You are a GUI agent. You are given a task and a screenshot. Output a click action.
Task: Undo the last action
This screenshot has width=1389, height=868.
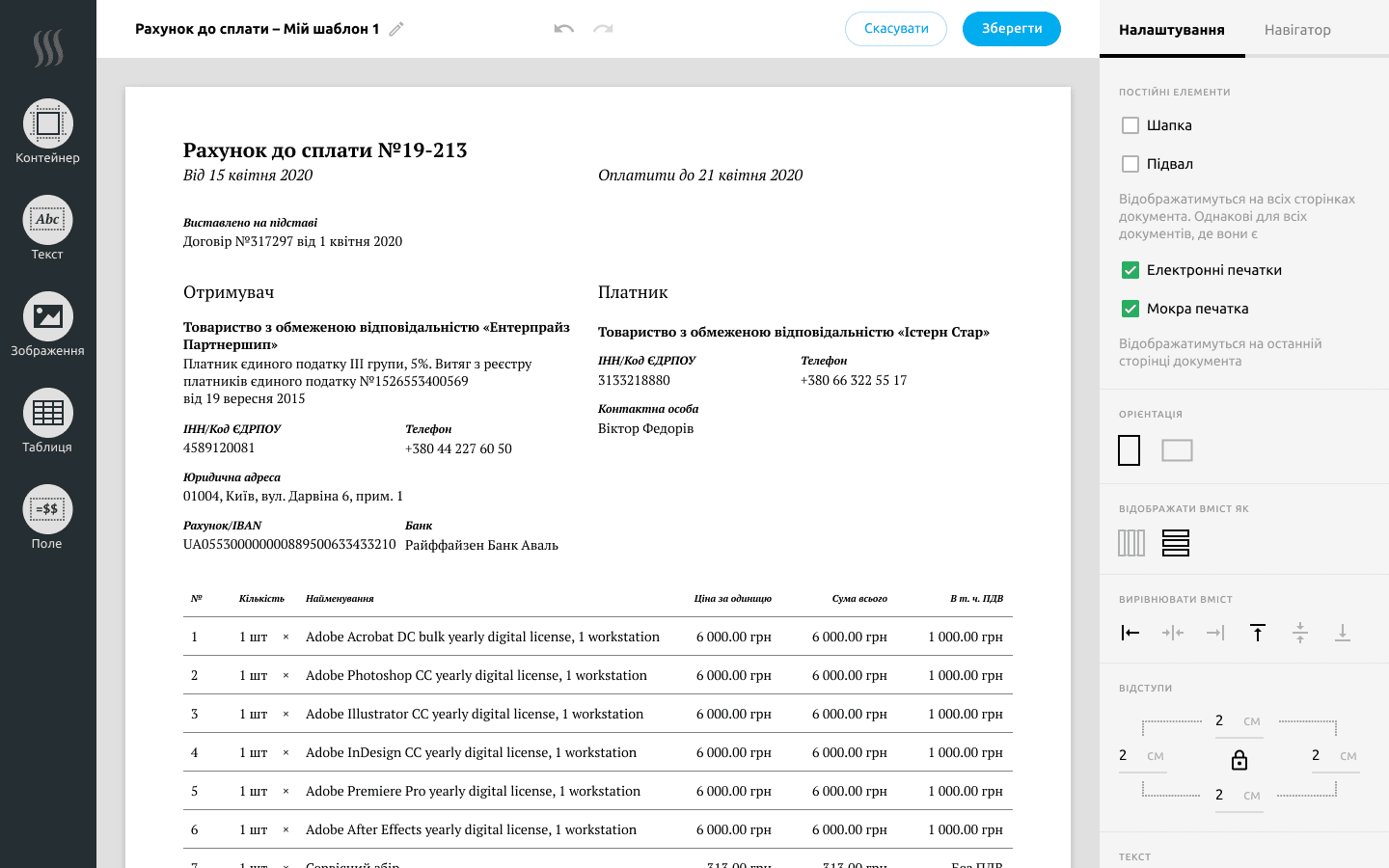pos(564,29)
